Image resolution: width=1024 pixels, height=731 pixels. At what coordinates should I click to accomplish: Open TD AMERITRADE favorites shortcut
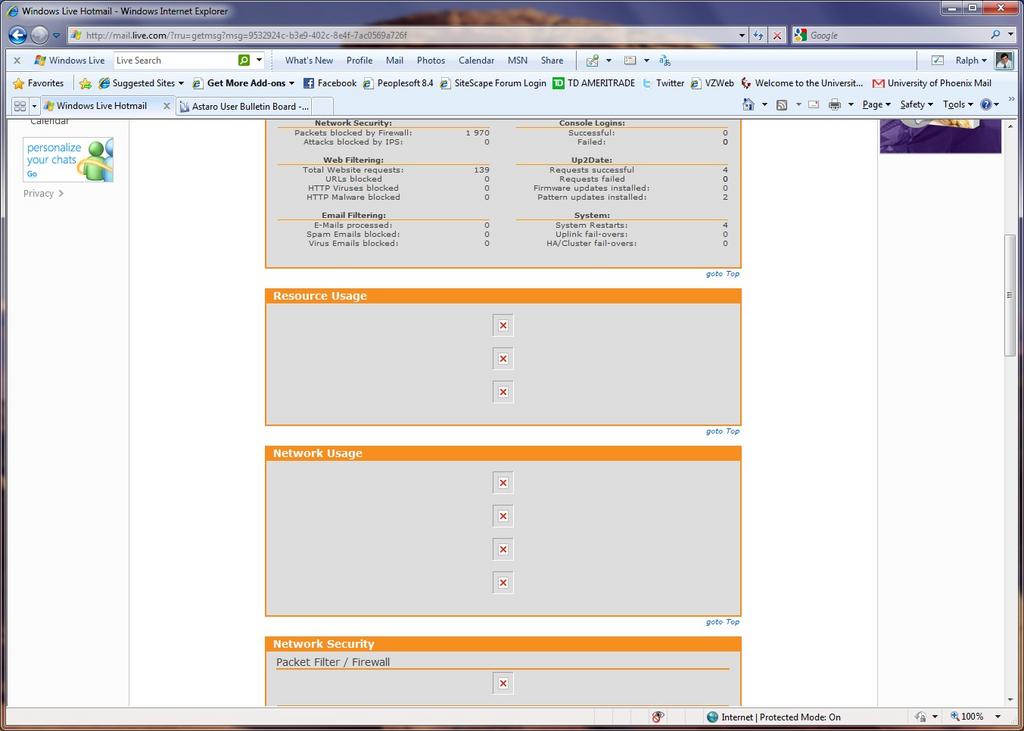(594, 83)
